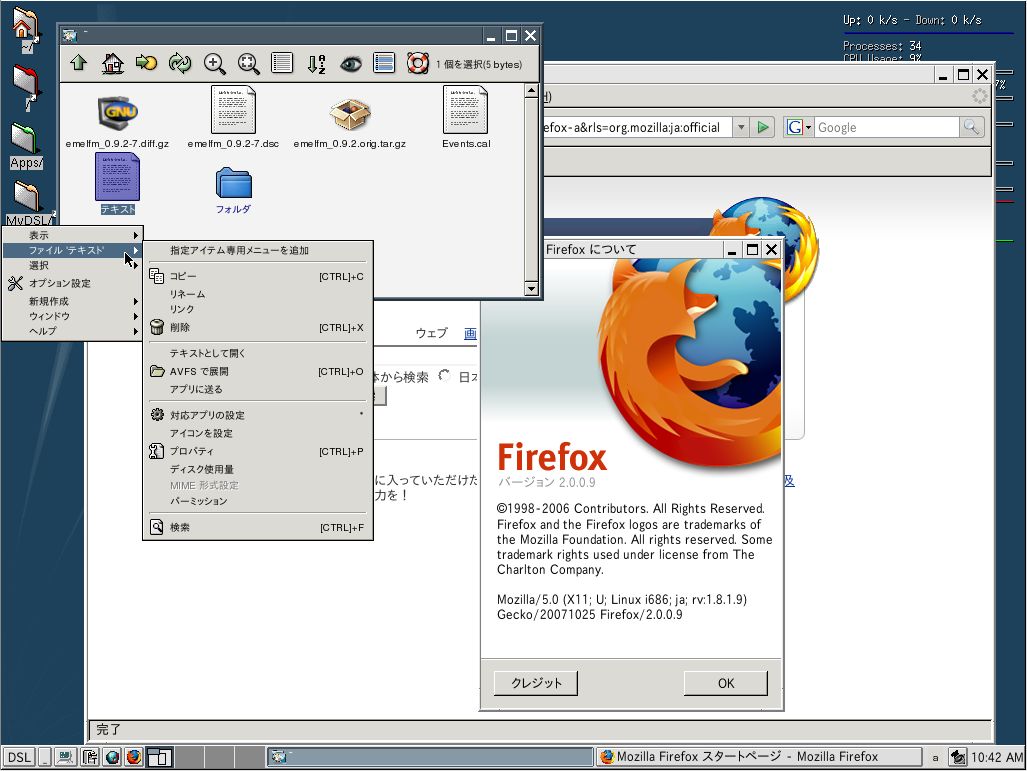Choose テキストとして開く
The height and width of the screenshot is (771, 1027).
(x=257, y=353)
